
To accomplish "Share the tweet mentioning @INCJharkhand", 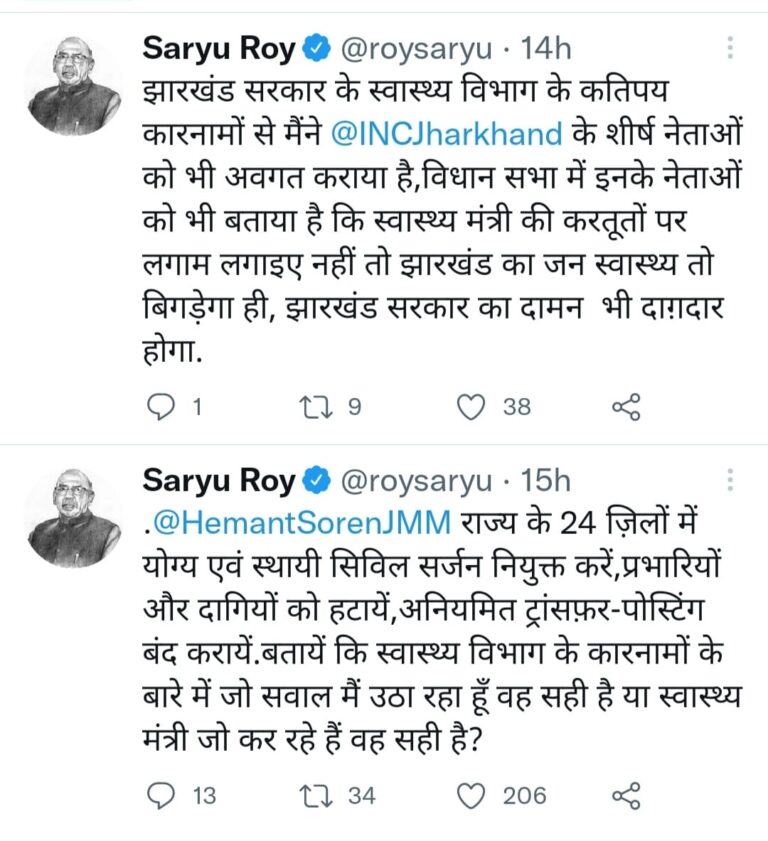I will tap(625, 406).
